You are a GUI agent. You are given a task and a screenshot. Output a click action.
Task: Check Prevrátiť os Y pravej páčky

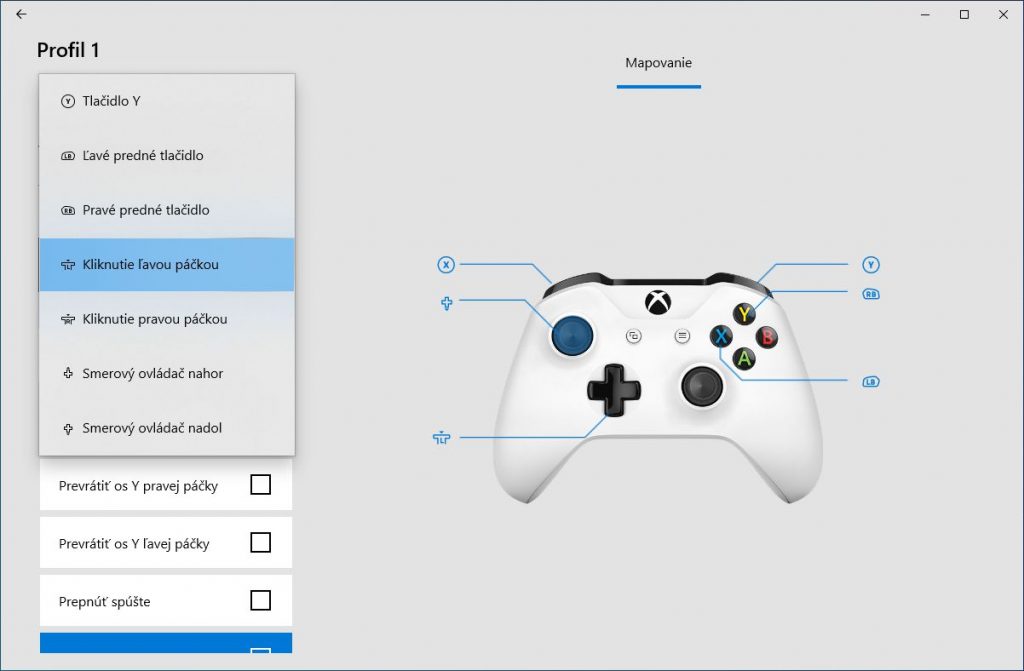(x=261, y=485)
